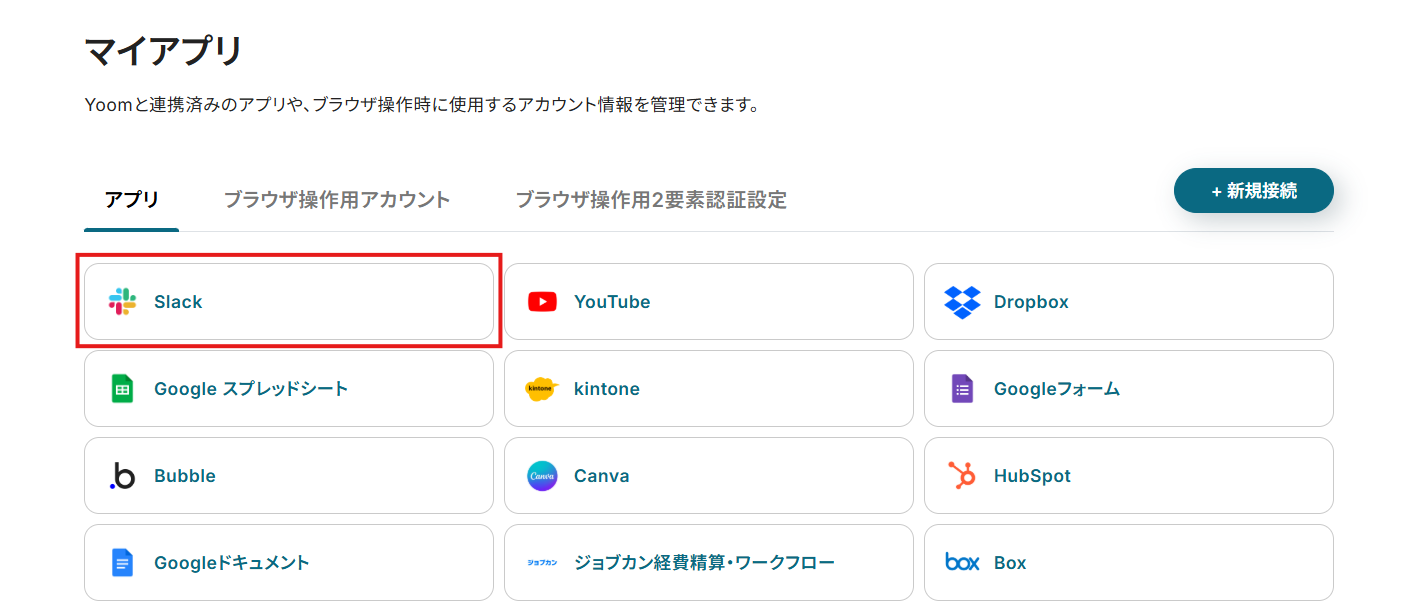Image resolution: width=1421 pixels, height=609 pixels.
Task: Select the Bubble text label
Action: pyautogui.click(x=185, y=476)
